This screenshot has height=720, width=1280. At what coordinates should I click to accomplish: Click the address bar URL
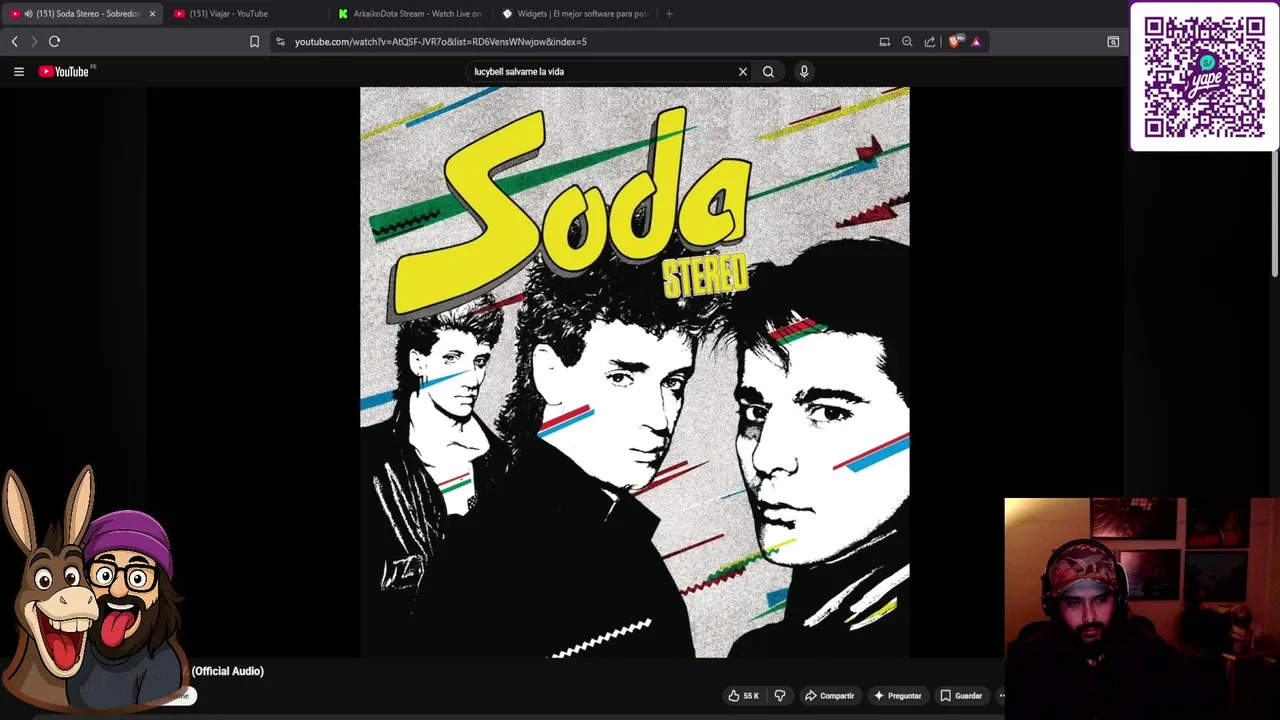pyautogui.click(x=441, y=42)
